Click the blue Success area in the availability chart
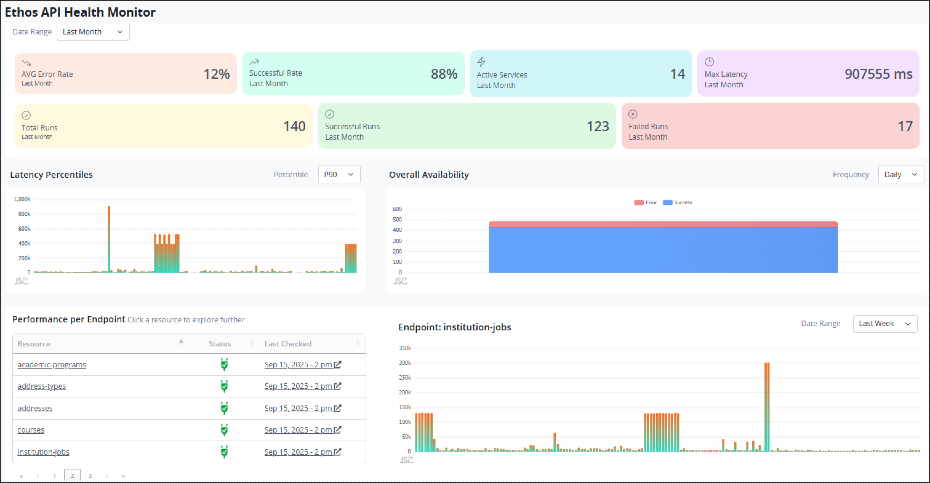 [662, 250]
